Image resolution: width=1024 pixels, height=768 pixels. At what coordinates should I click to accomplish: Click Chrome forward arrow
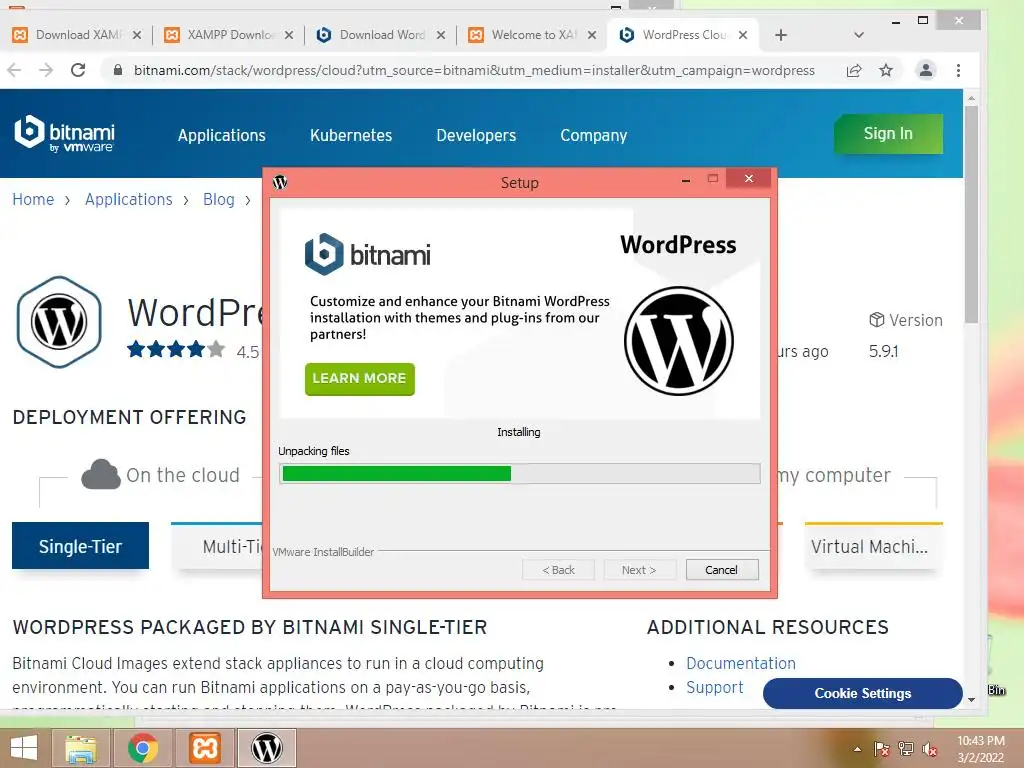tap(46, 70)
